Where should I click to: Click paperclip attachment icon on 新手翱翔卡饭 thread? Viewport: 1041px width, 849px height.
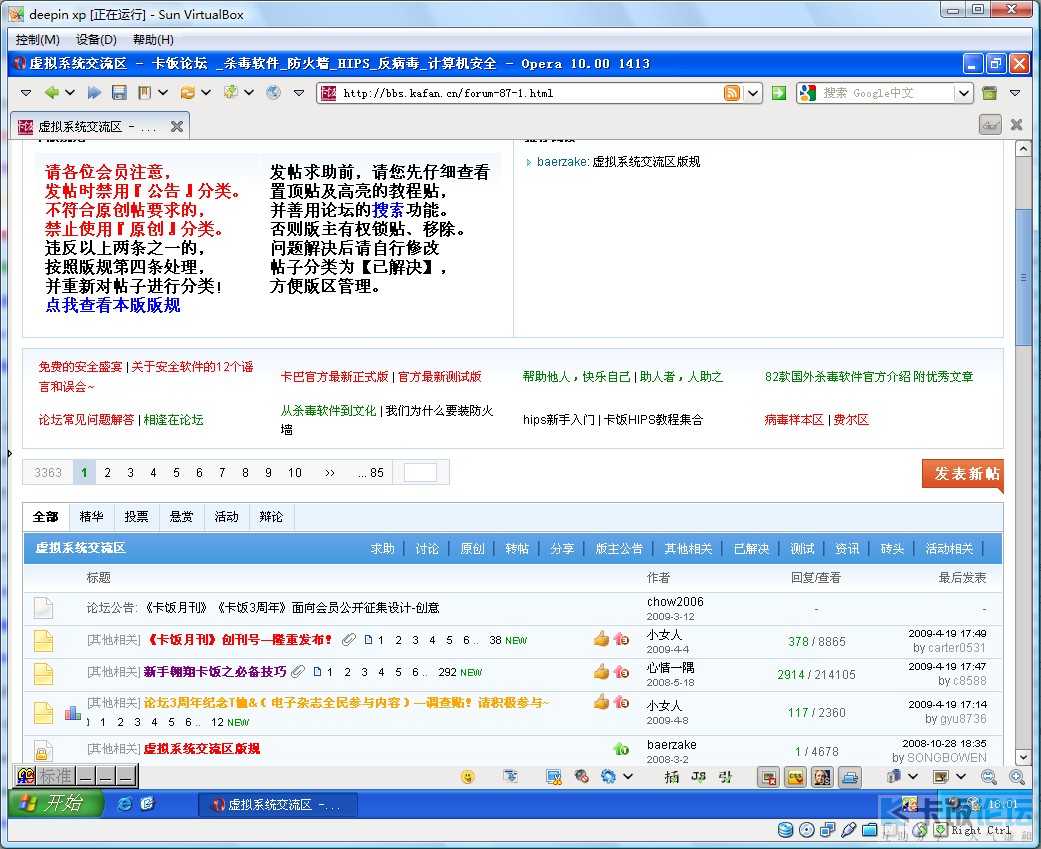tap(298, 672)
